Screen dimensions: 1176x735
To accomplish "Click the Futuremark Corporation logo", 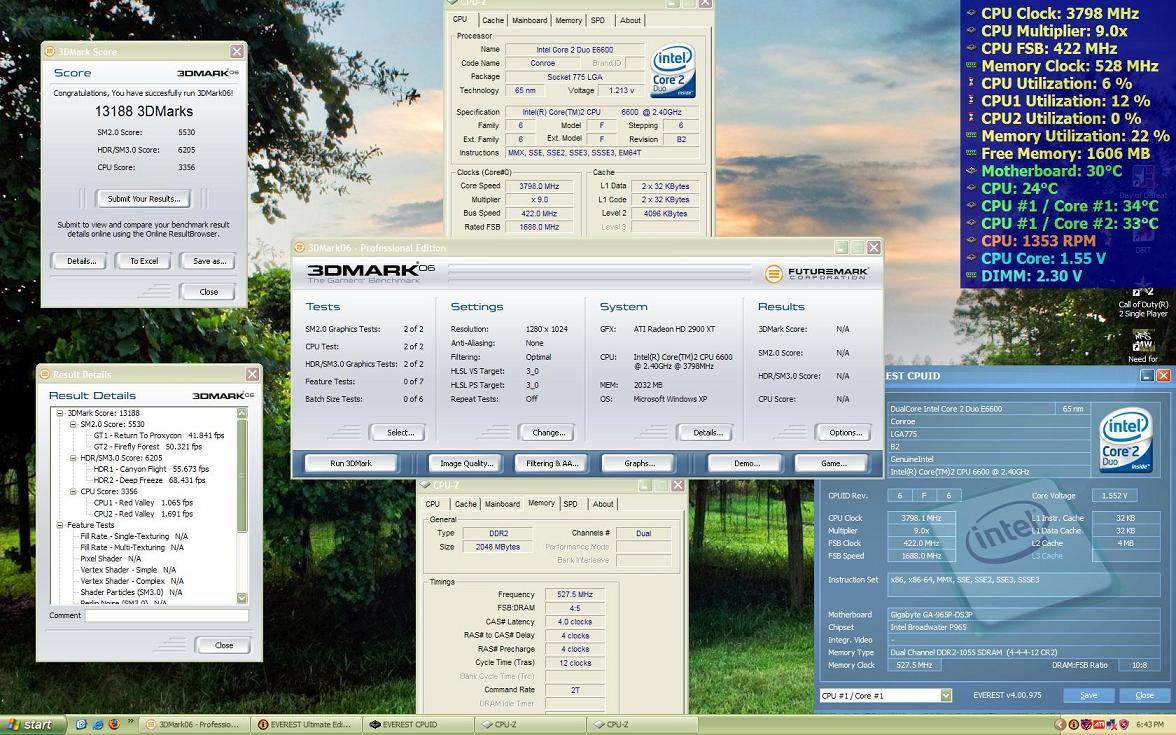I will [x=817, y=274].
